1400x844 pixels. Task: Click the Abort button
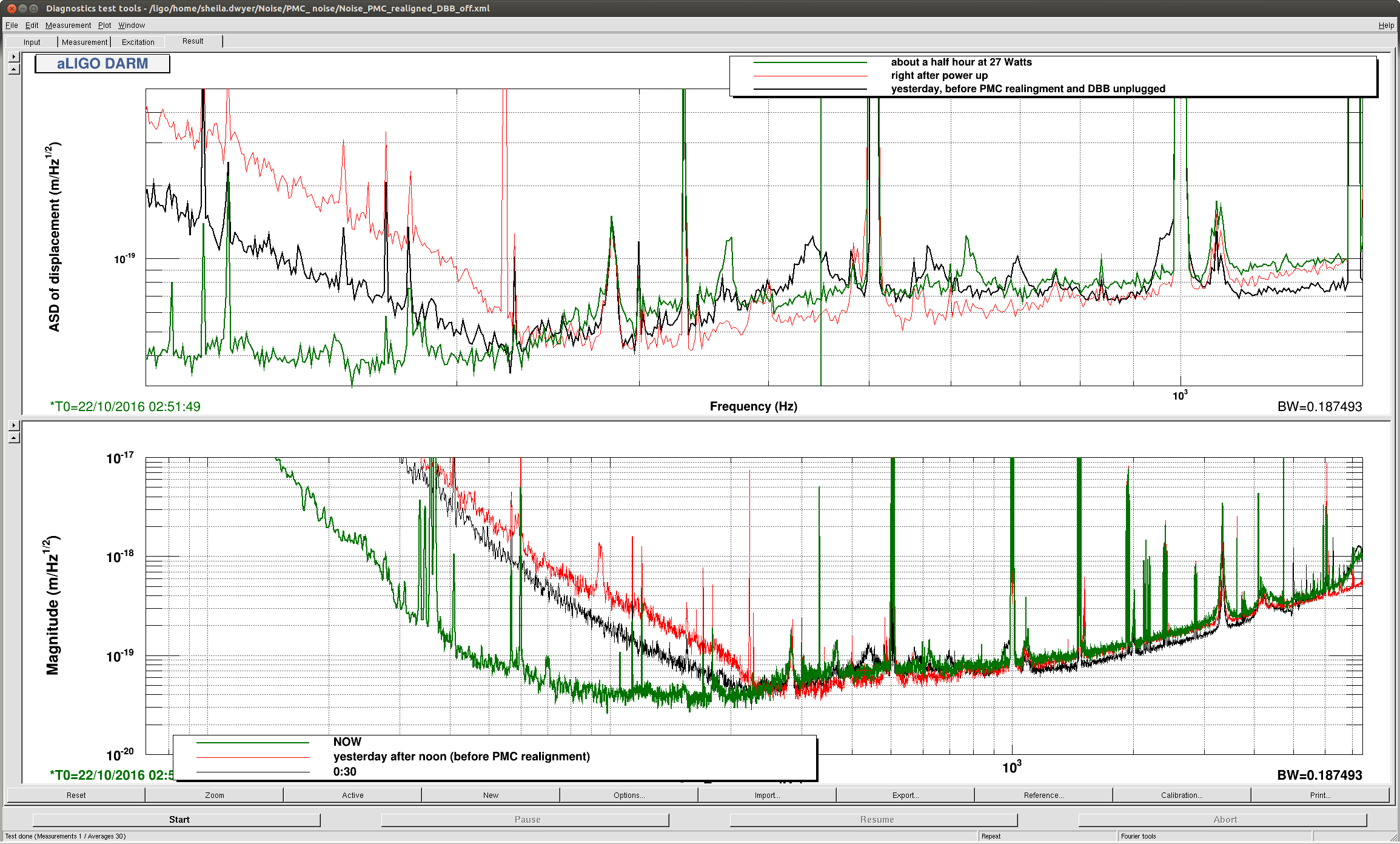(1223, 819)
